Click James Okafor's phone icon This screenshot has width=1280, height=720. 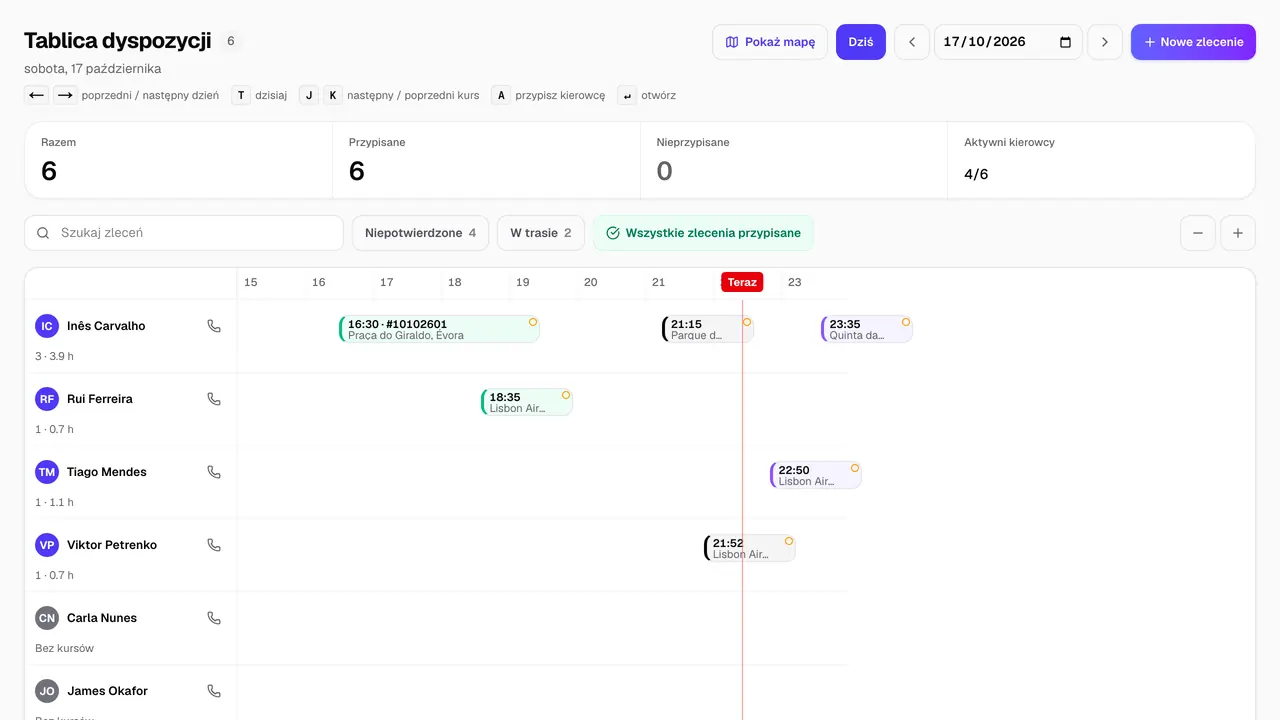tap(214, 691)
